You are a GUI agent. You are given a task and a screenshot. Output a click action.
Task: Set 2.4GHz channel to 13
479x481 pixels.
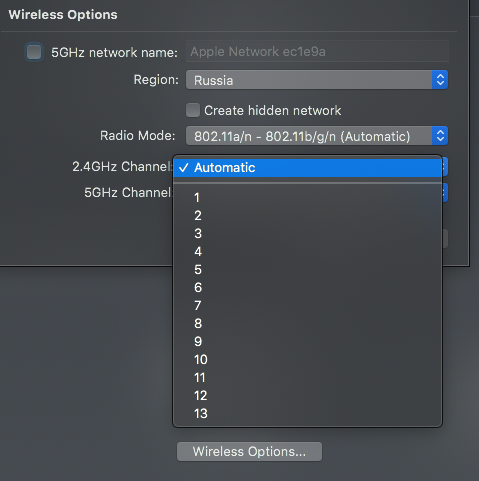(308, 414)
